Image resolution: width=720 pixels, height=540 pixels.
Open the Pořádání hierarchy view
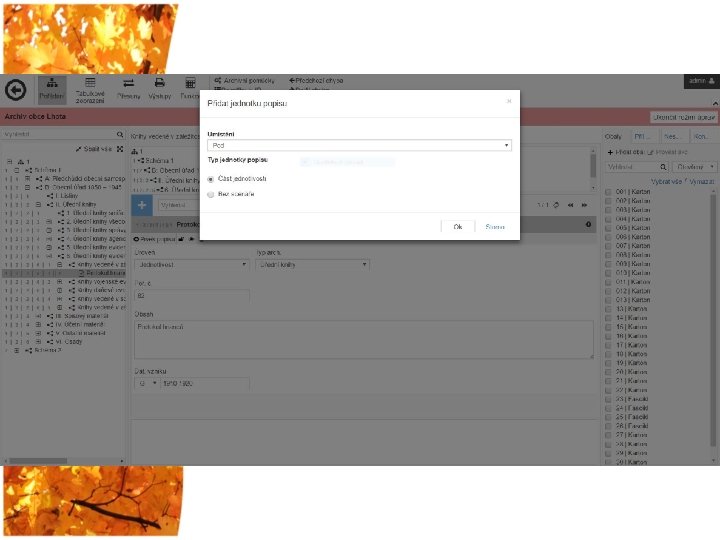(x=51, y=90)
